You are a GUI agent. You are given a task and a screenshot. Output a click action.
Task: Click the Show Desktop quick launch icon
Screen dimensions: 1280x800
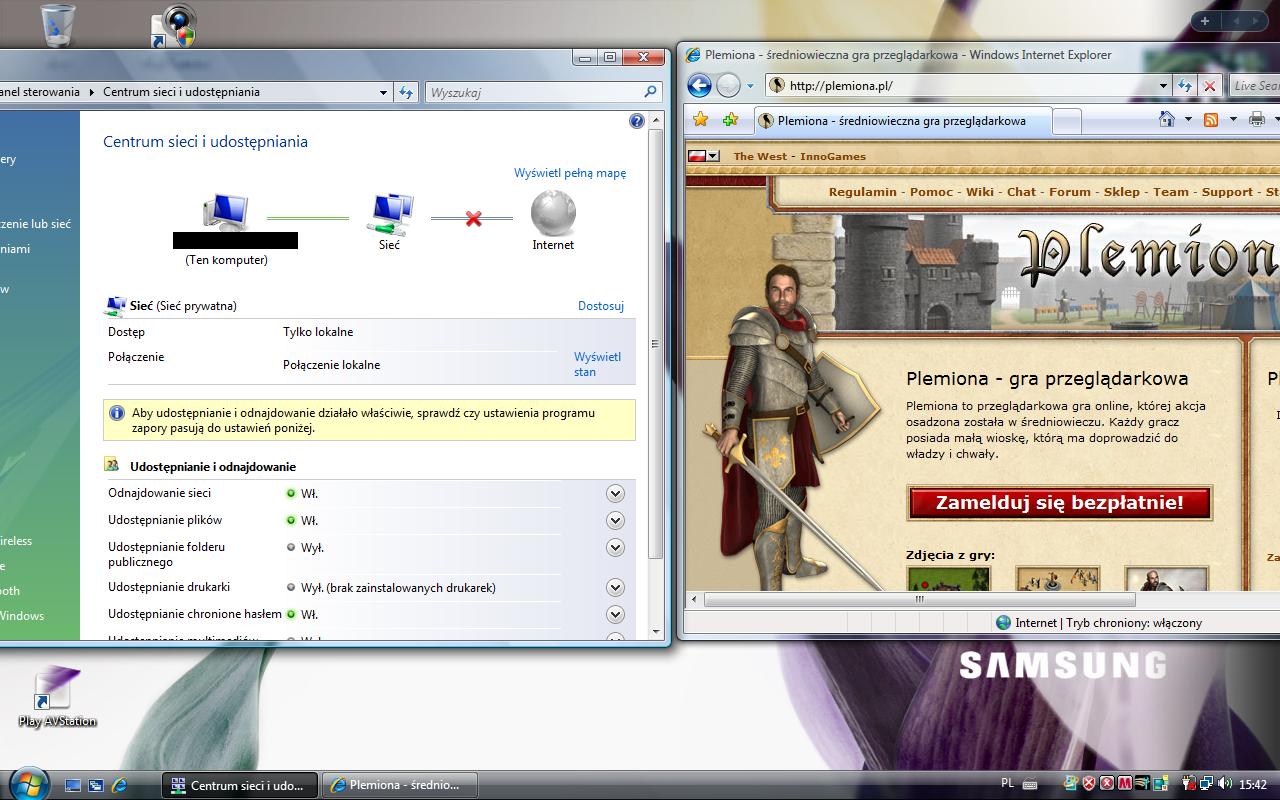coord(73,785)
